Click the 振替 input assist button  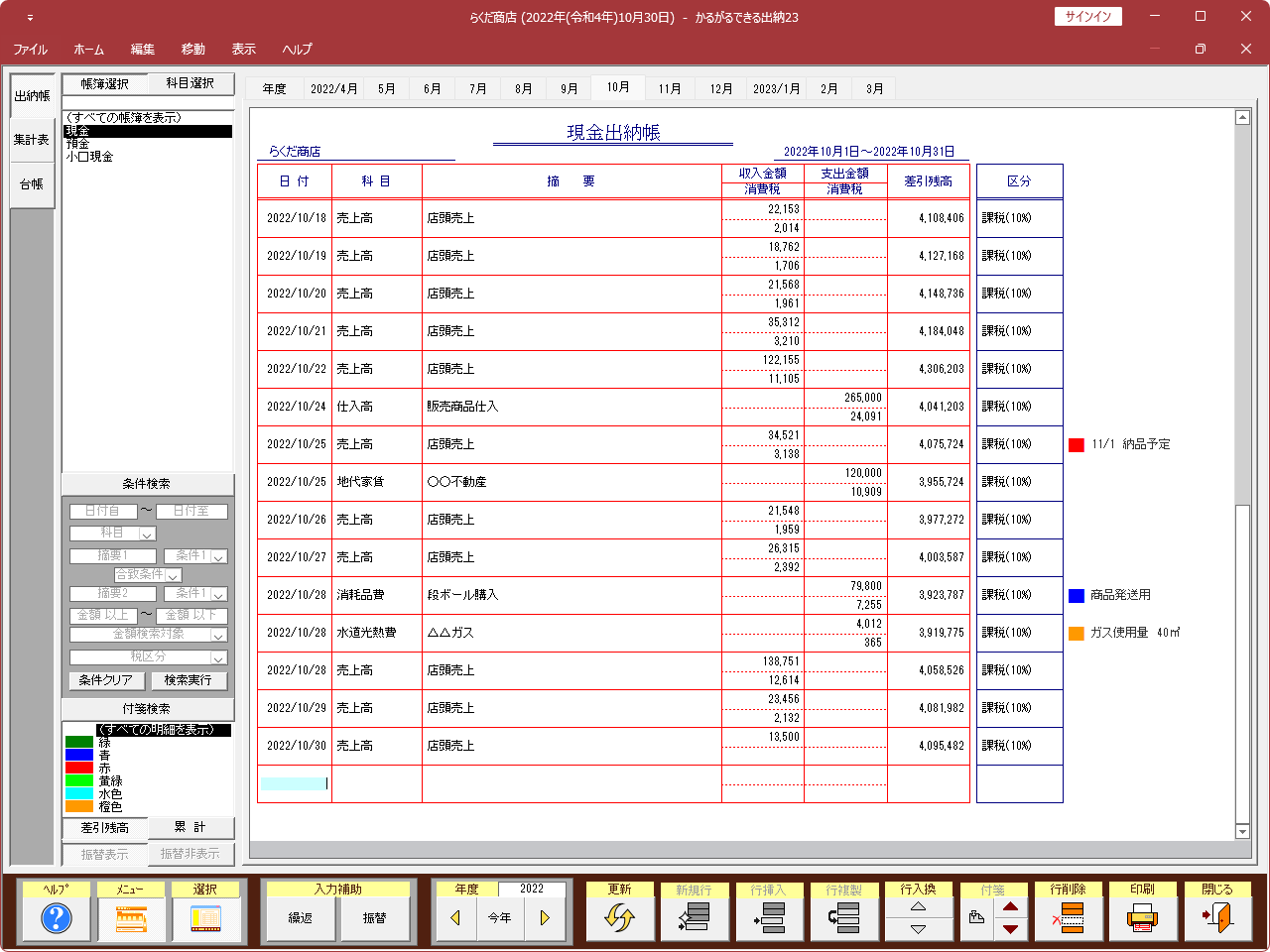[375, 918]
